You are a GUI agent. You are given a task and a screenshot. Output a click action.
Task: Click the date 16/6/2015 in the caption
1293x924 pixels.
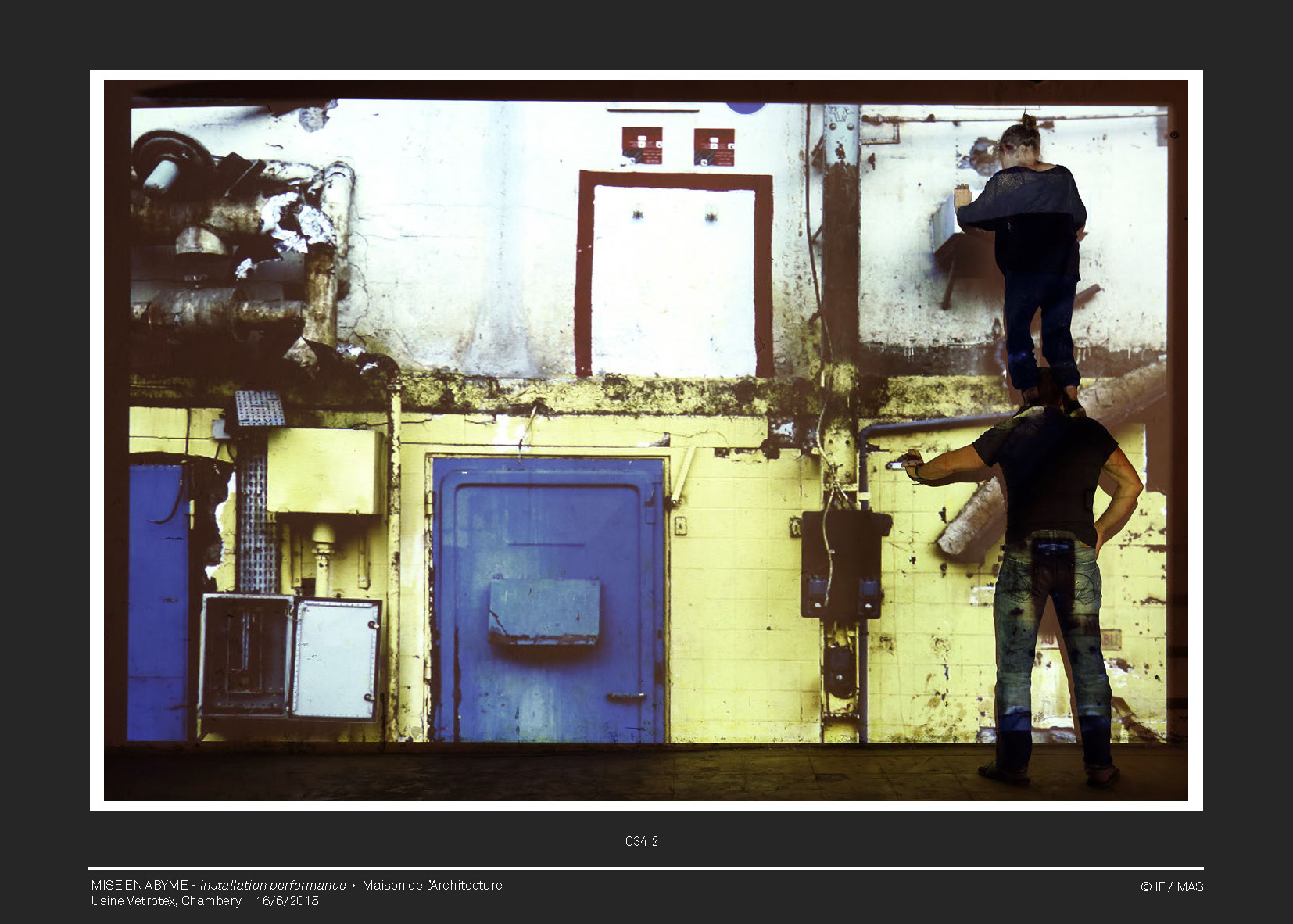[288, 901]
